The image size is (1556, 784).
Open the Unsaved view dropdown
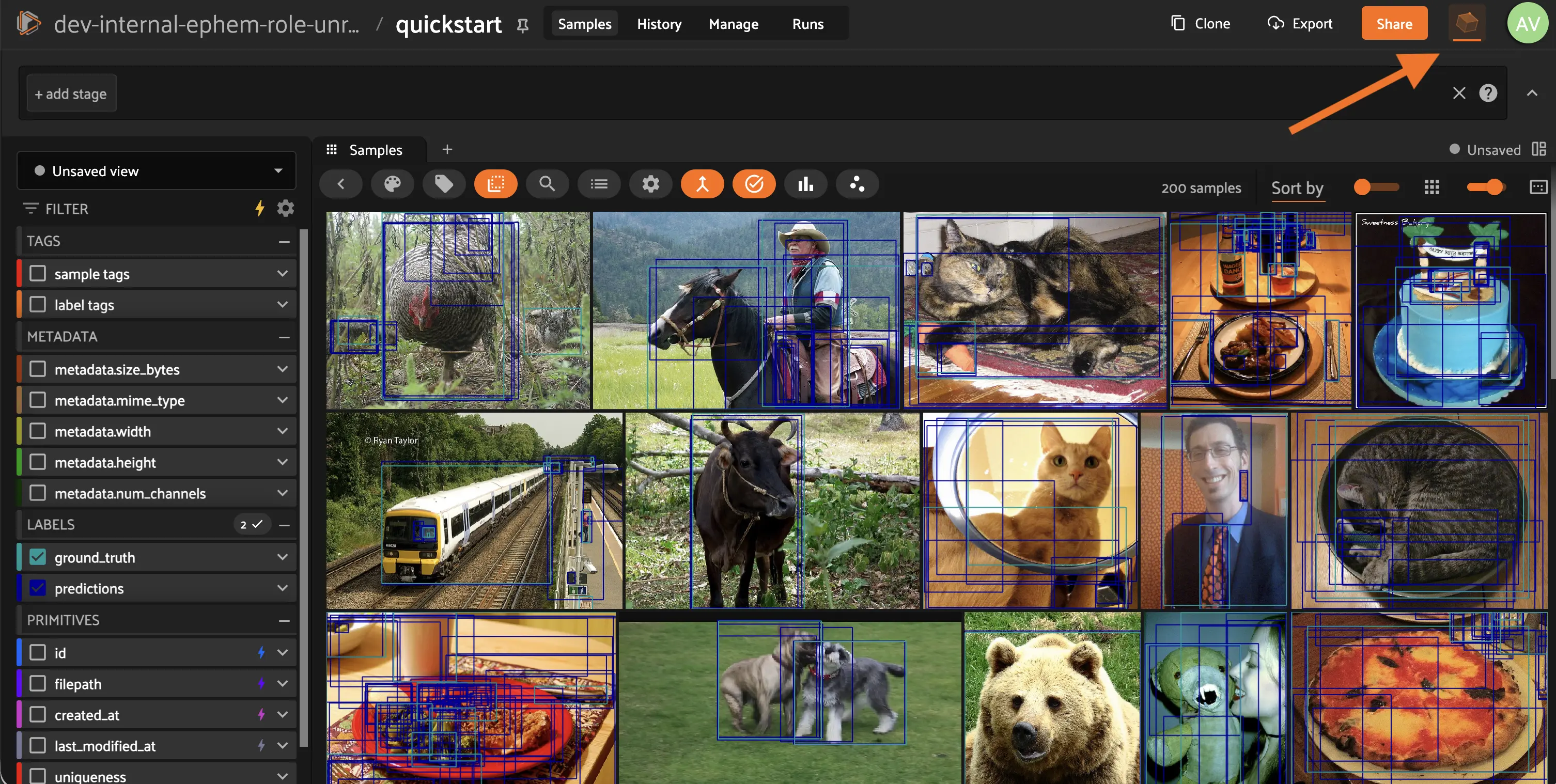(157, 171)
